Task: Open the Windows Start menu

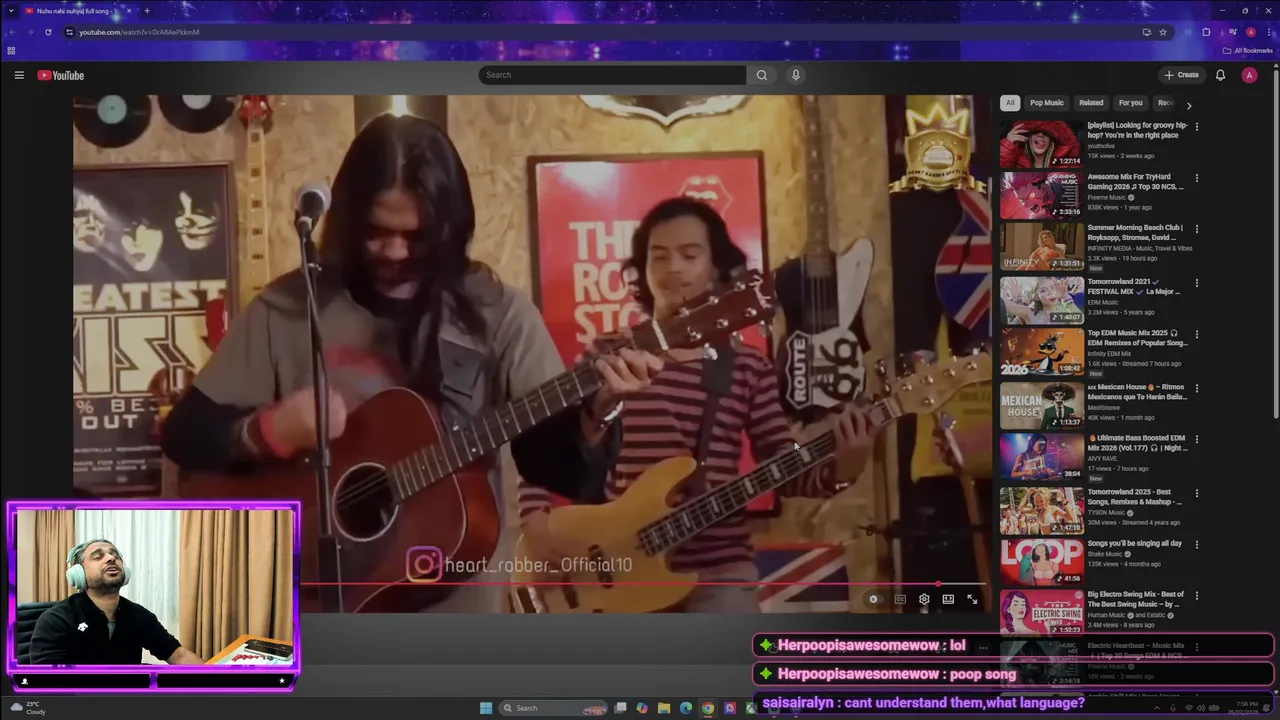Action: (x=486, y=708)
